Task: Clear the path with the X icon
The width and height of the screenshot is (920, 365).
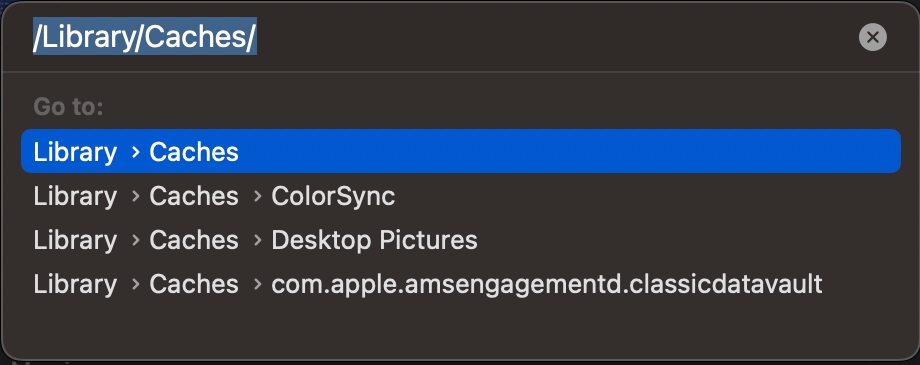Action: [872, 38]
